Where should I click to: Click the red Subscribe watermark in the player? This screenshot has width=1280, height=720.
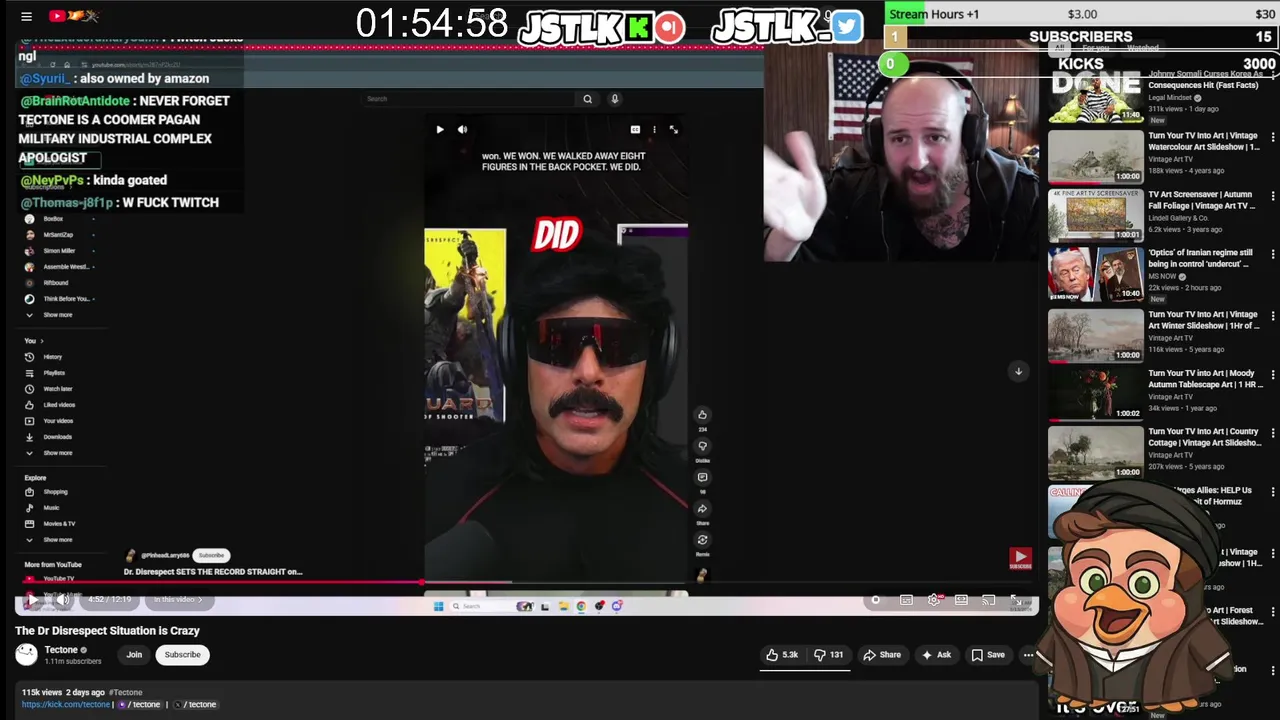point(1020,558)
